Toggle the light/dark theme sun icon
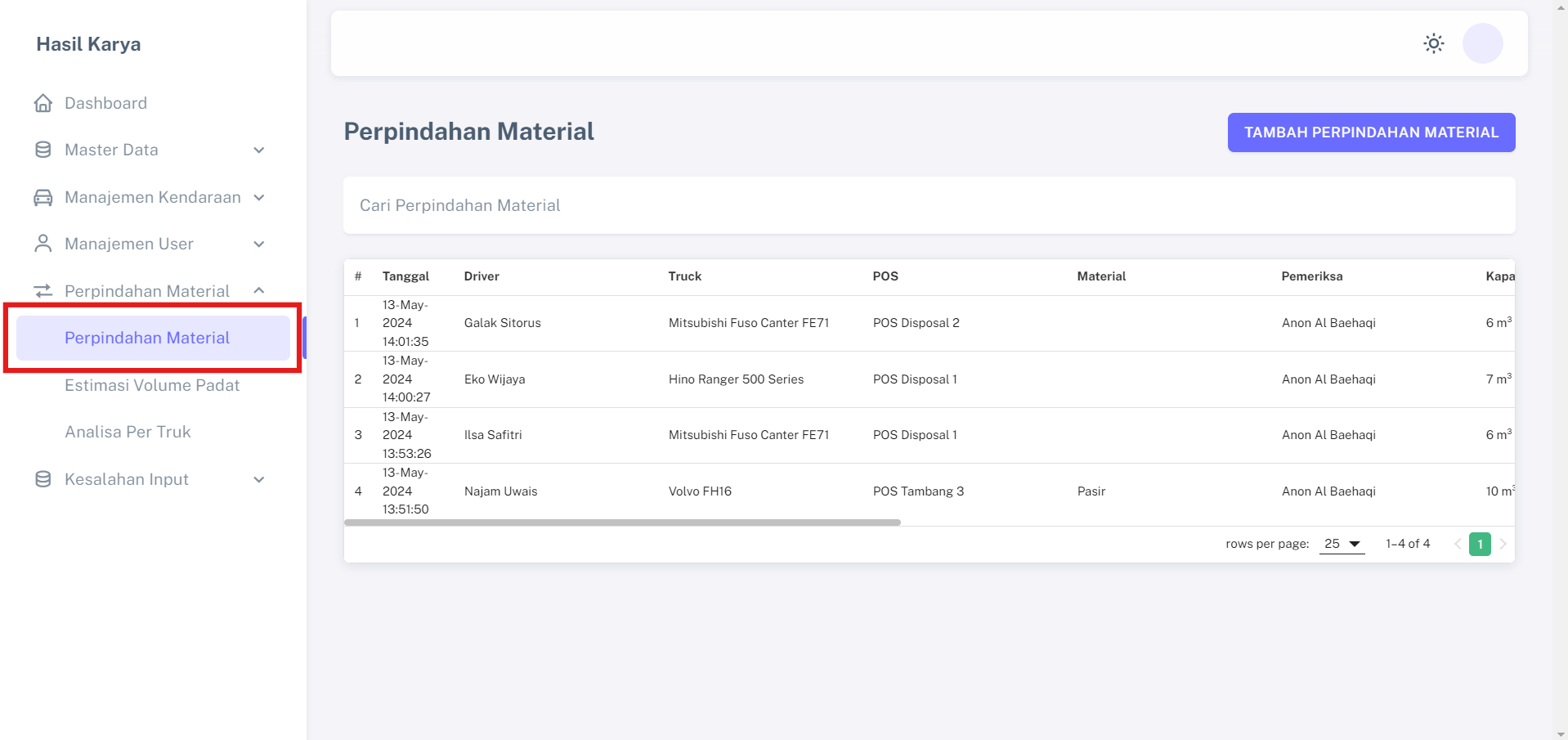Image resolution: width=1568 pixels, height=740 pixels. (x=1433, y=43)
